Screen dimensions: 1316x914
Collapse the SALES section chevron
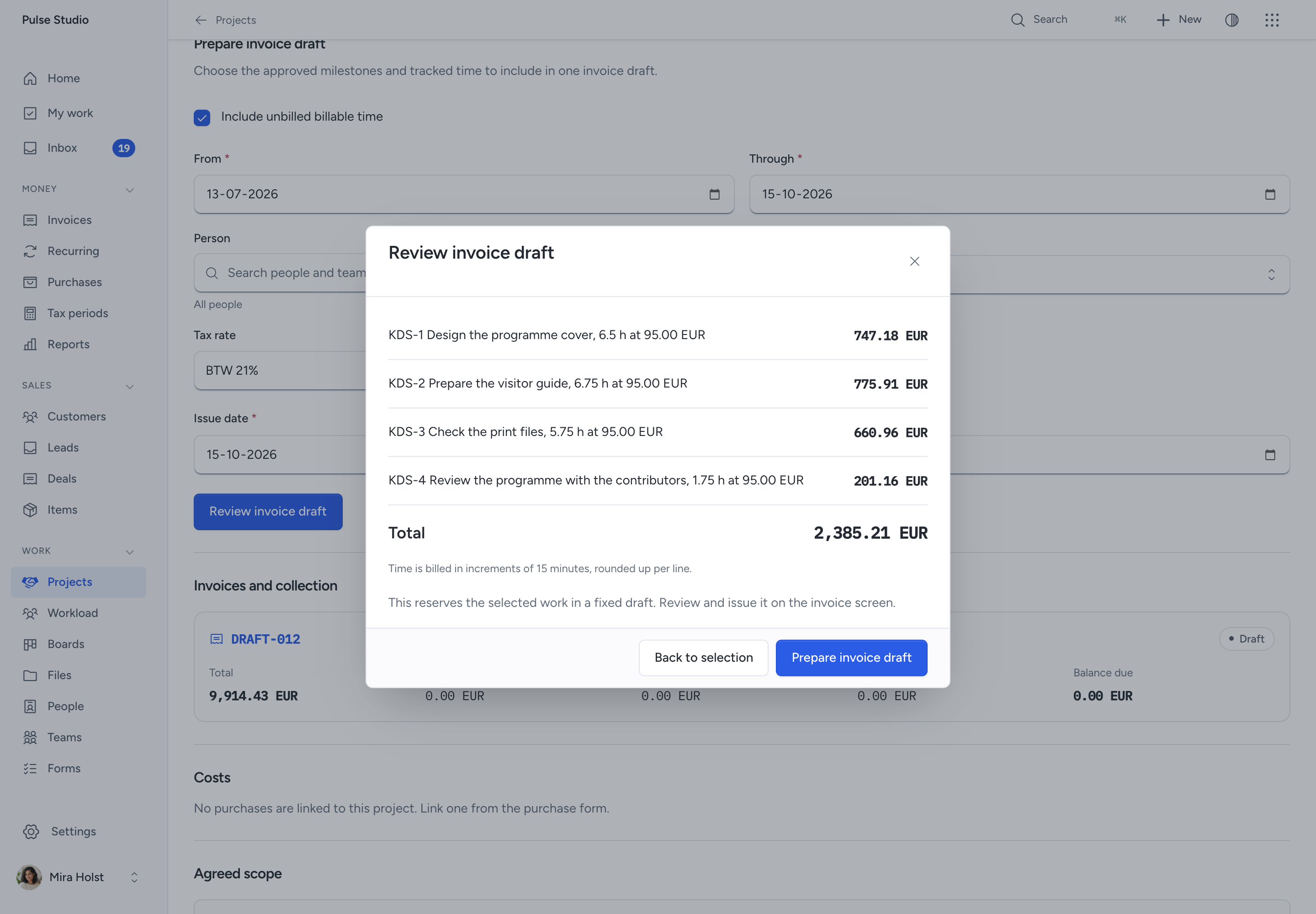129,387
